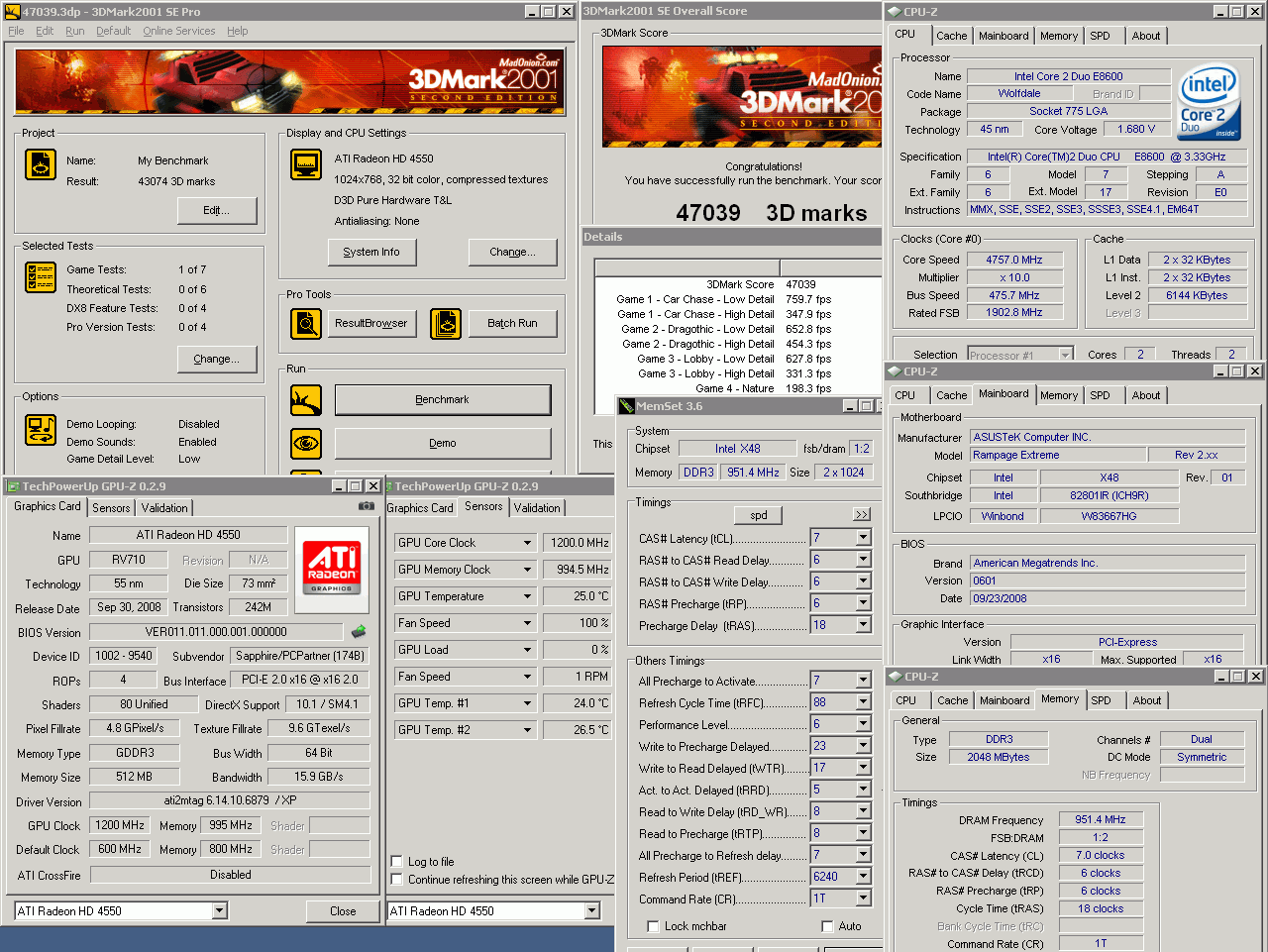The image size is (1268, 952).
Task: Click the spd button in MemSet
Action: (x=759, y=515)
